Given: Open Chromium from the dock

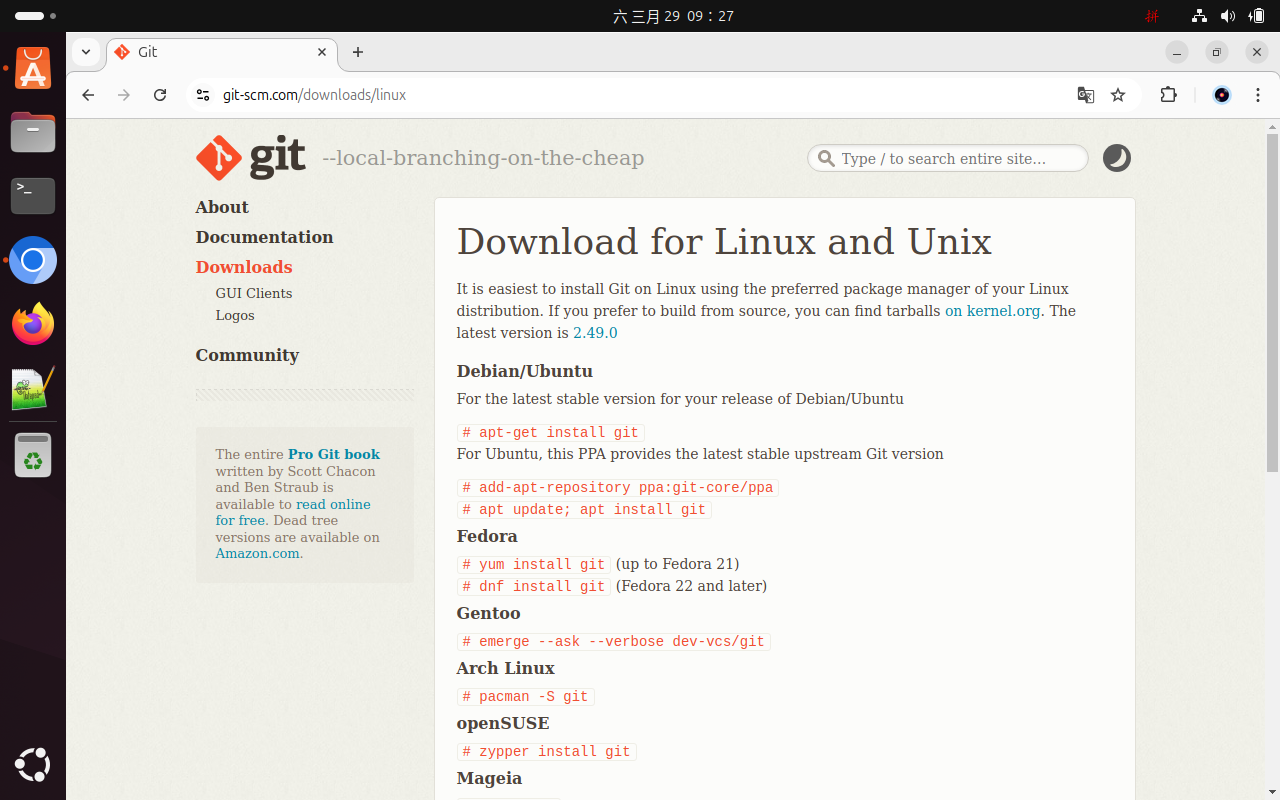Looking at the screenshot, I should pos(33,261).
